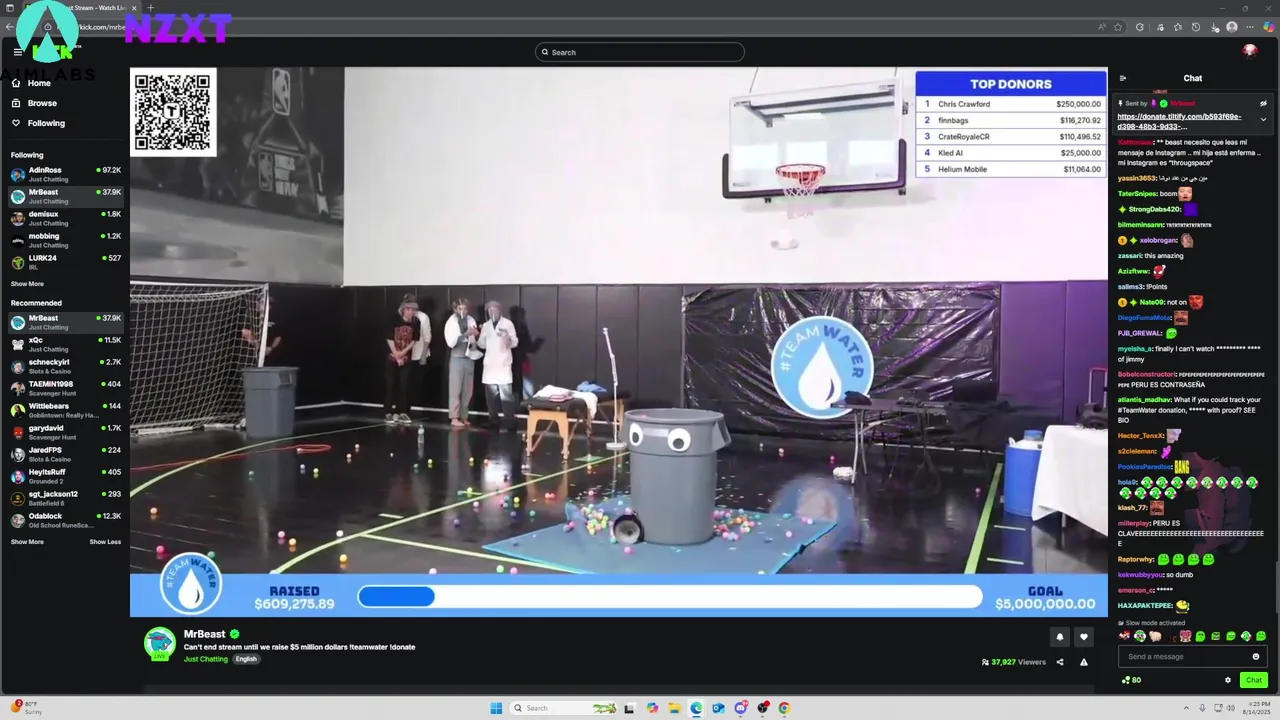Open garydavid recommended channel
This screenshot has width=1280, height=720.
[65, 432]
